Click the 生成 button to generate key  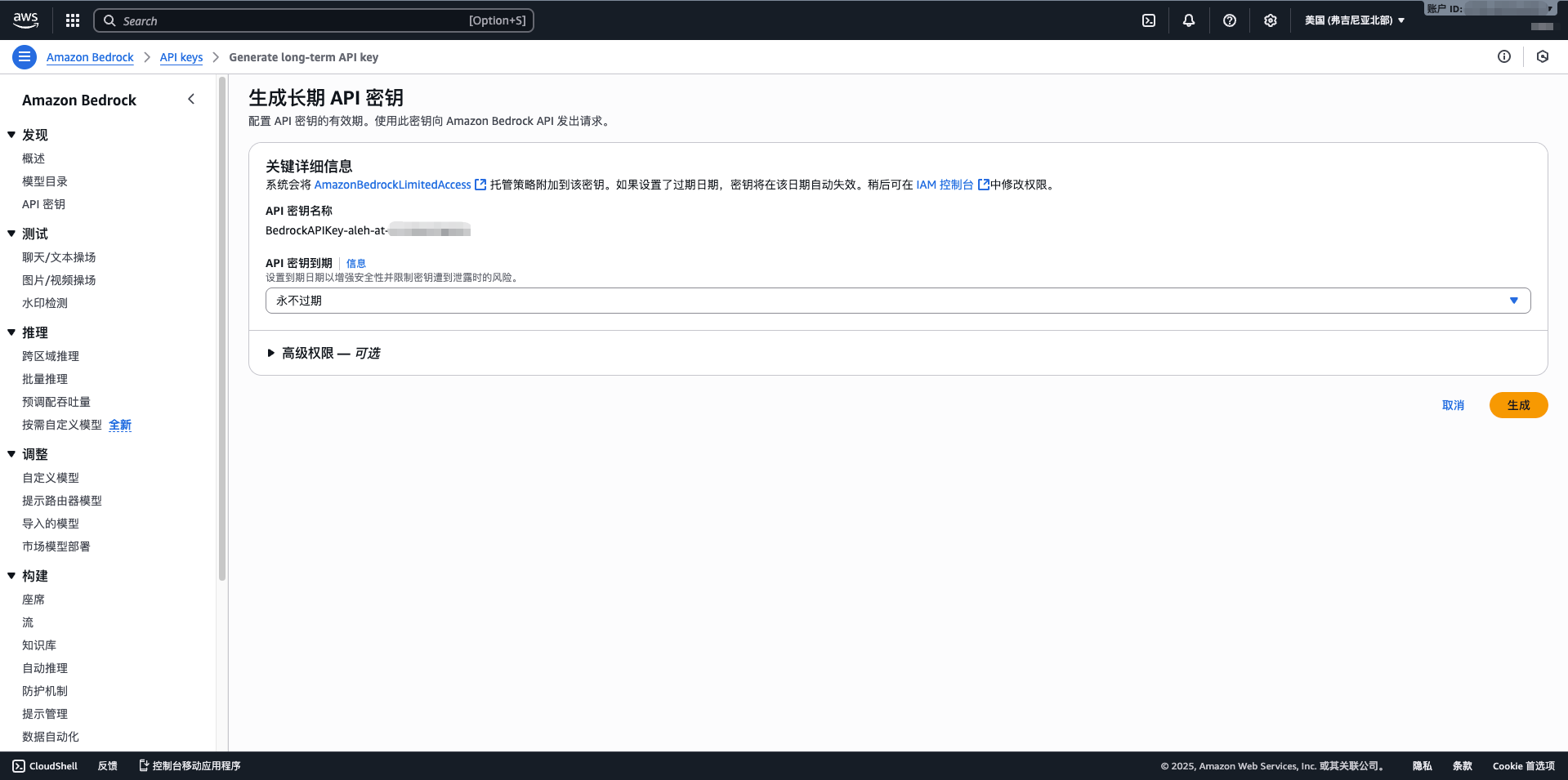click(1517, 404)
